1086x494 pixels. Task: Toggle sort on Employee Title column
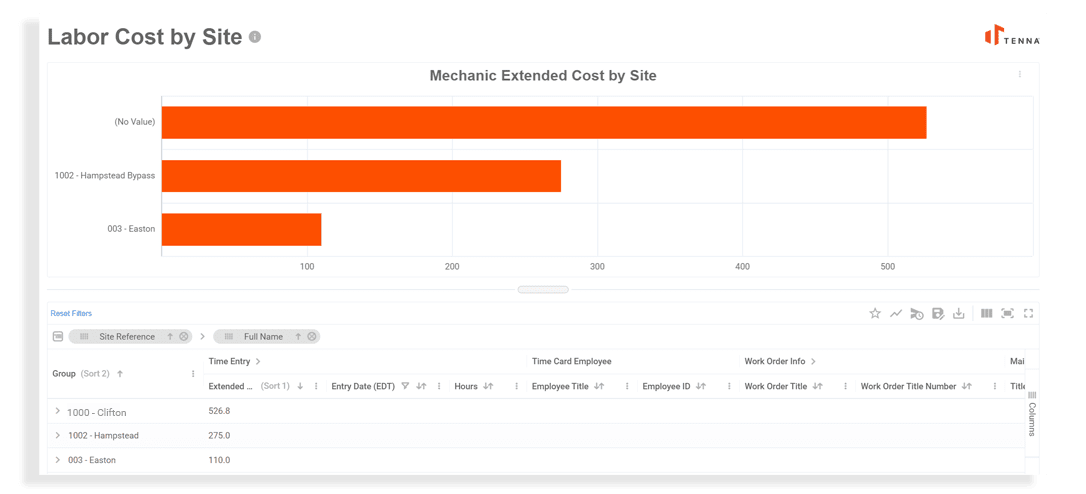[600, 386]
